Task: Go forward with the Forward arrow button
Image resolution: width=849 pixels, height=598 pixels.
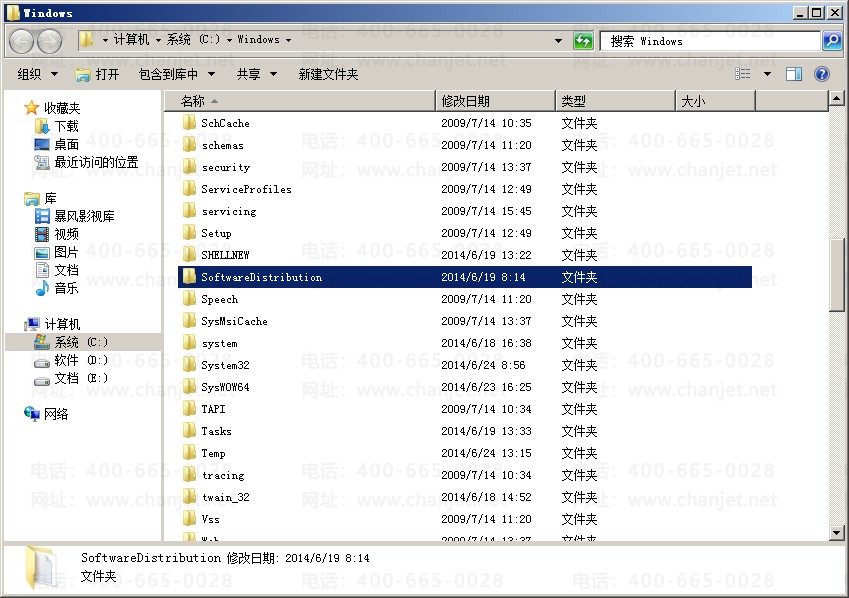Action: point(50,41)
